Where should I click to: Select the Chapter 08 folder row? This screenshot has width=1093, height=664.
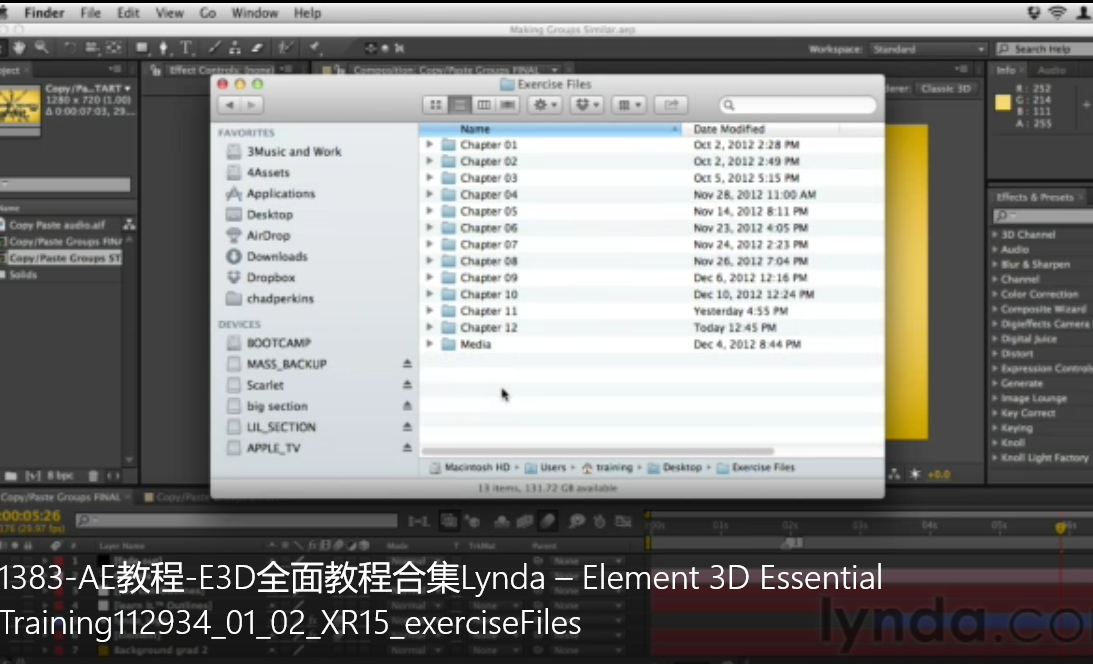click(651, 261)
